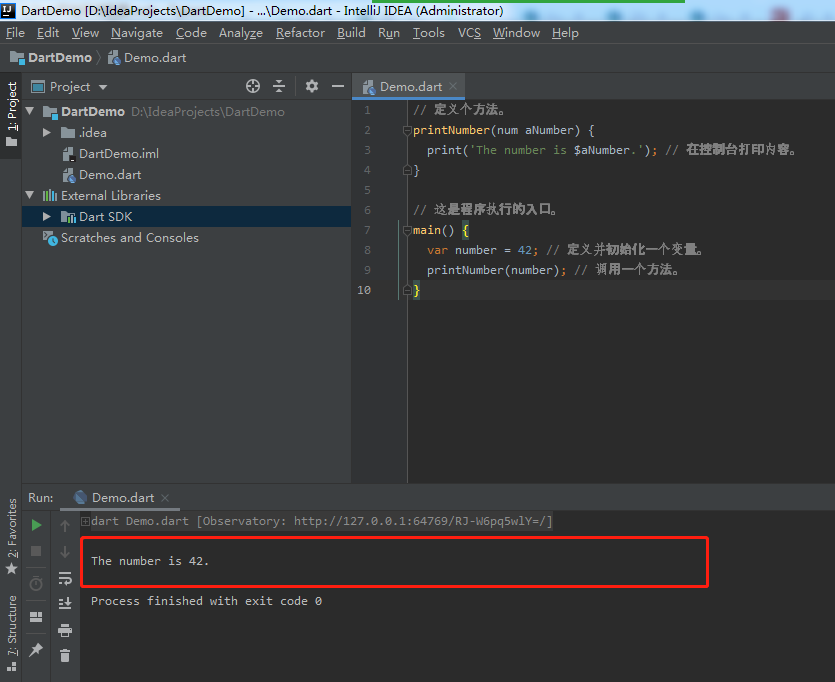Click DartDemo in the breadcrumb bar

[x=51, y=57]
